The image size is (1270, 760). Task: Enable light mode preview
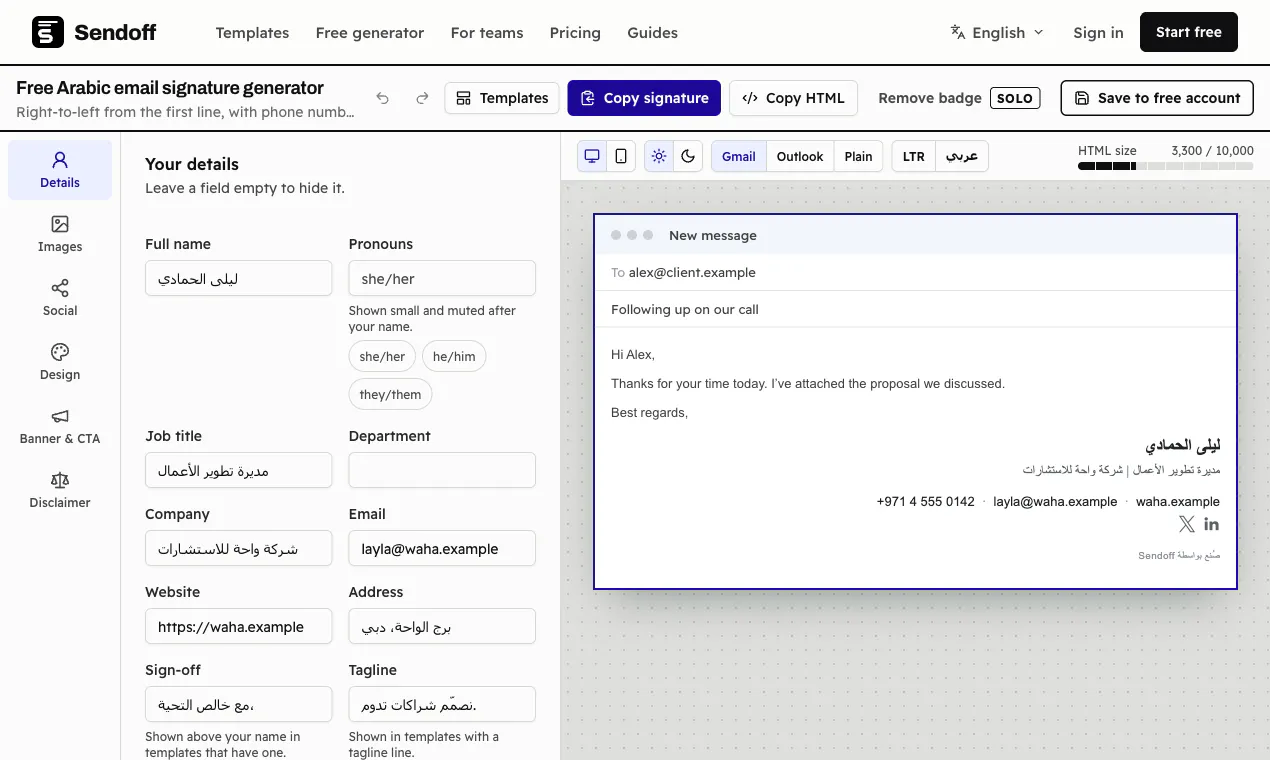[x=659, y=156]
